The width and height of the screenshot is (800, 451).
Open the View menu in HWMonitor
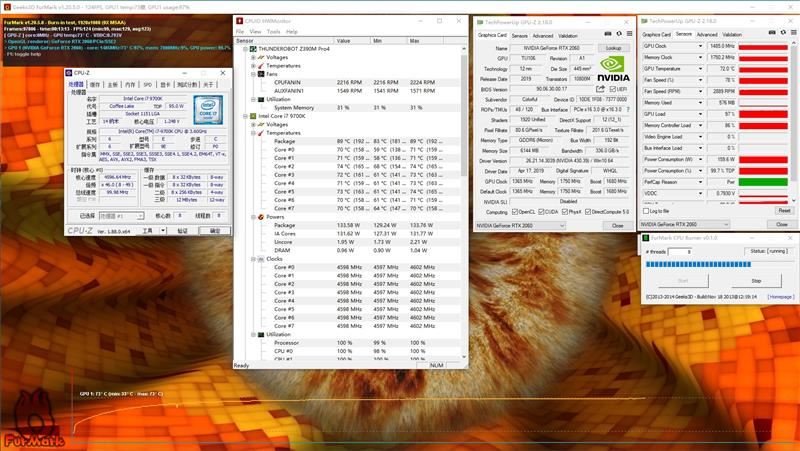[255, 32]
